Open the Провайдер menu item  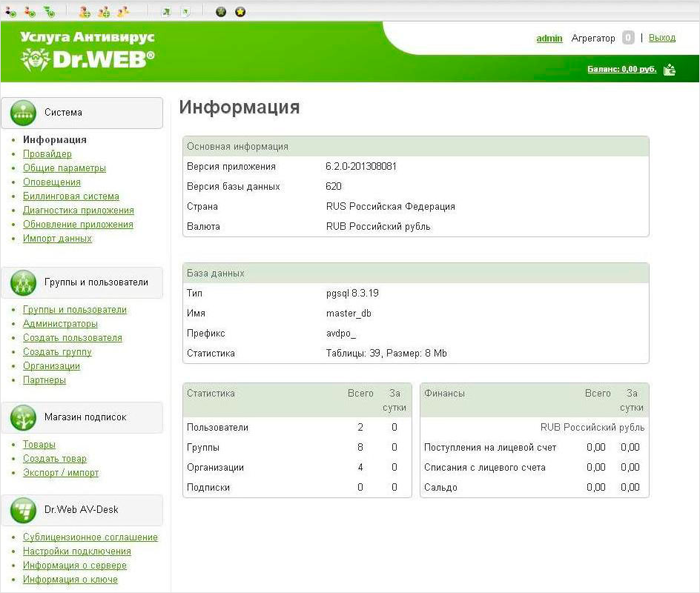[47, 154]
